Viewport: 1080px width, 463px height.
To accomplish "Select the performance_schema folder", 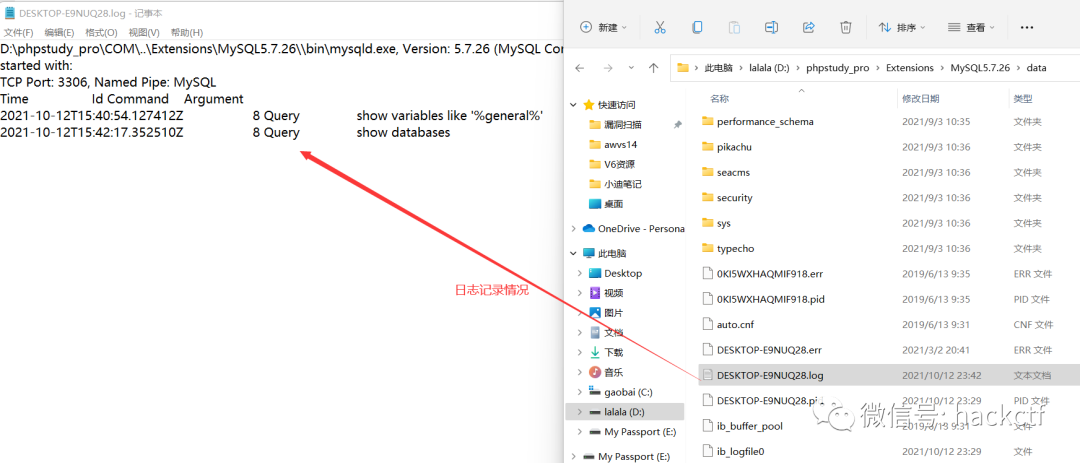I will 765,121.
